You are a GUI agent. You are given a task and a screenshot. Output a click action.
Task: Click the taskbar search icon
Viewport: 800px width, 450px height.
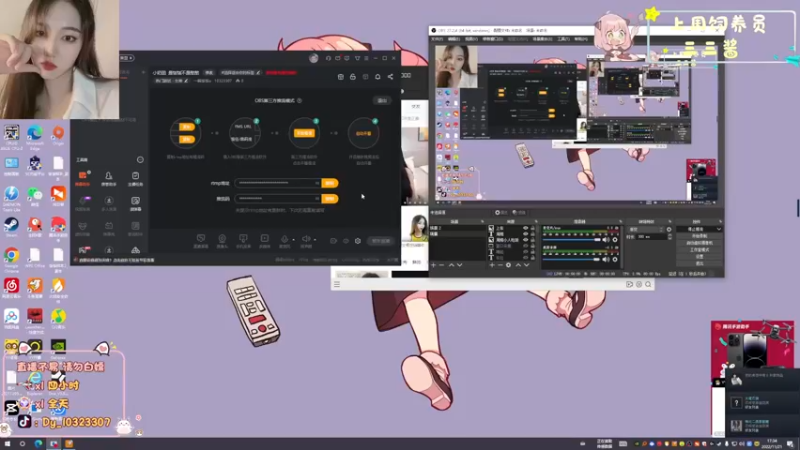(x=22, y=444)
